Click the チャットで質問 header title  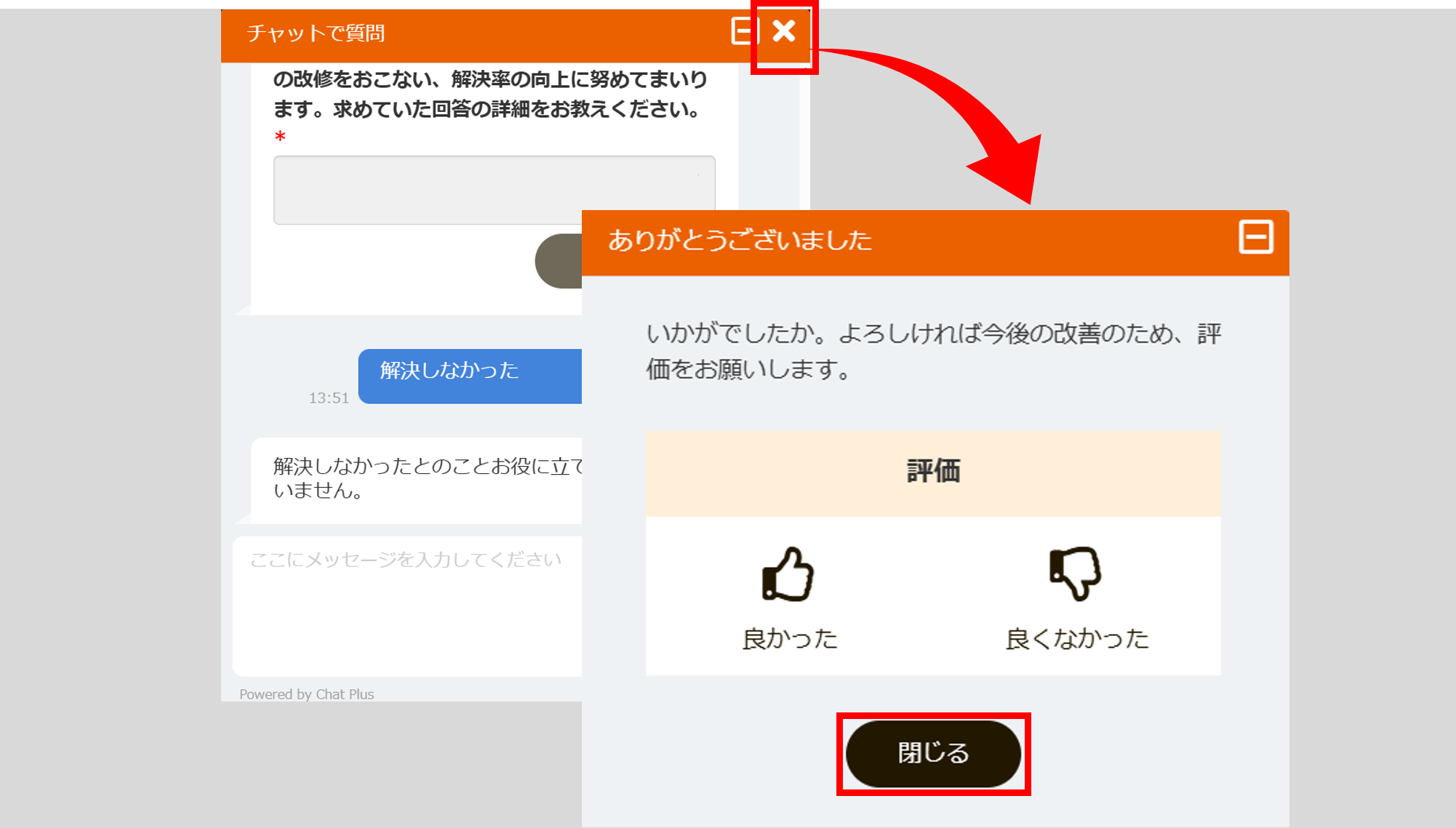(x=316, y=33)
